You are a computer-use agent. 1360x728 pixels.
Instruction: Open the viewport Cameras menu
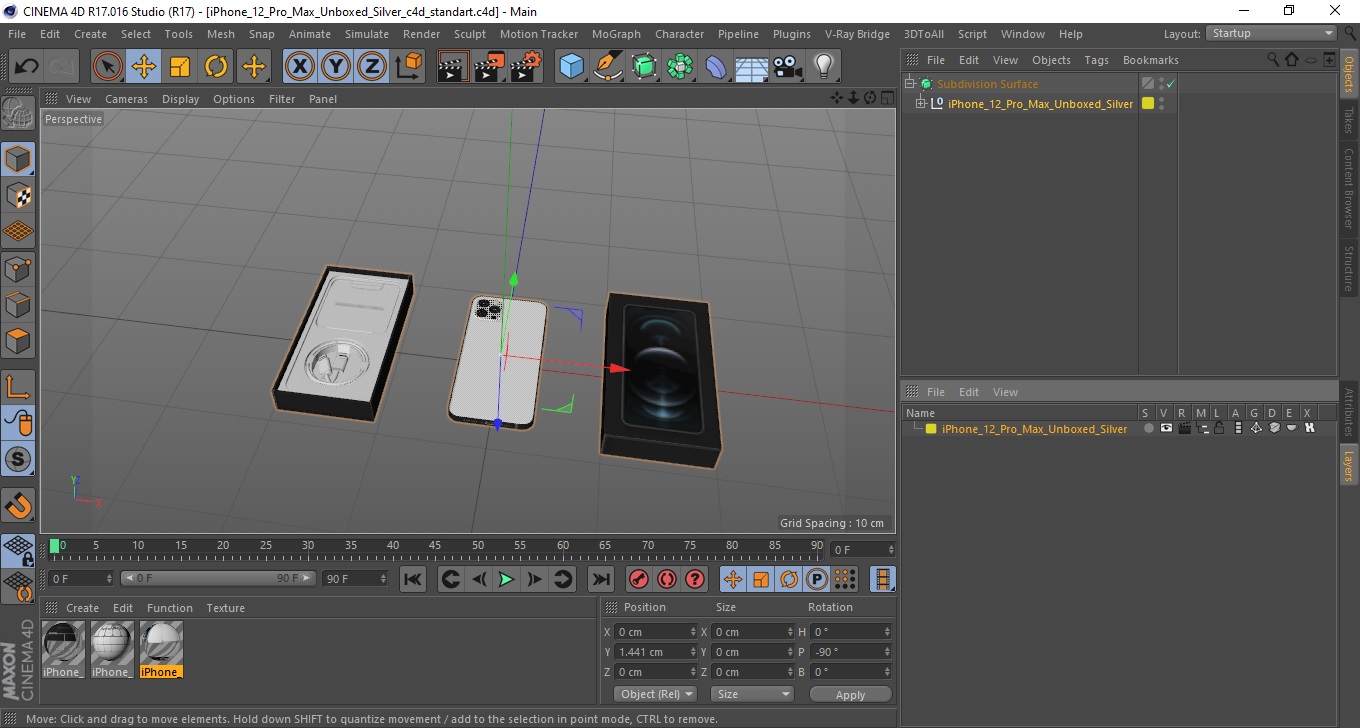click(126, 99)
